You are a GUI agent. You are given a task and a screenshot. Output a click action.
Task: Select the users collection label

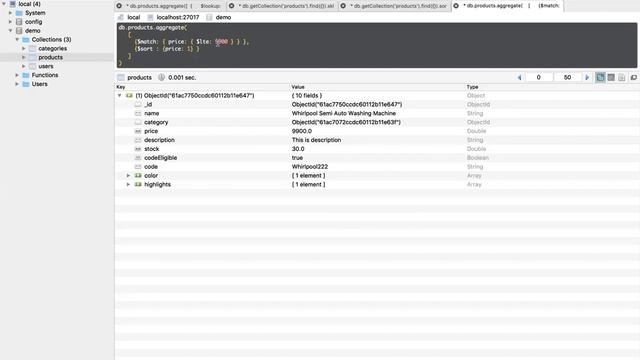[46, 66]
